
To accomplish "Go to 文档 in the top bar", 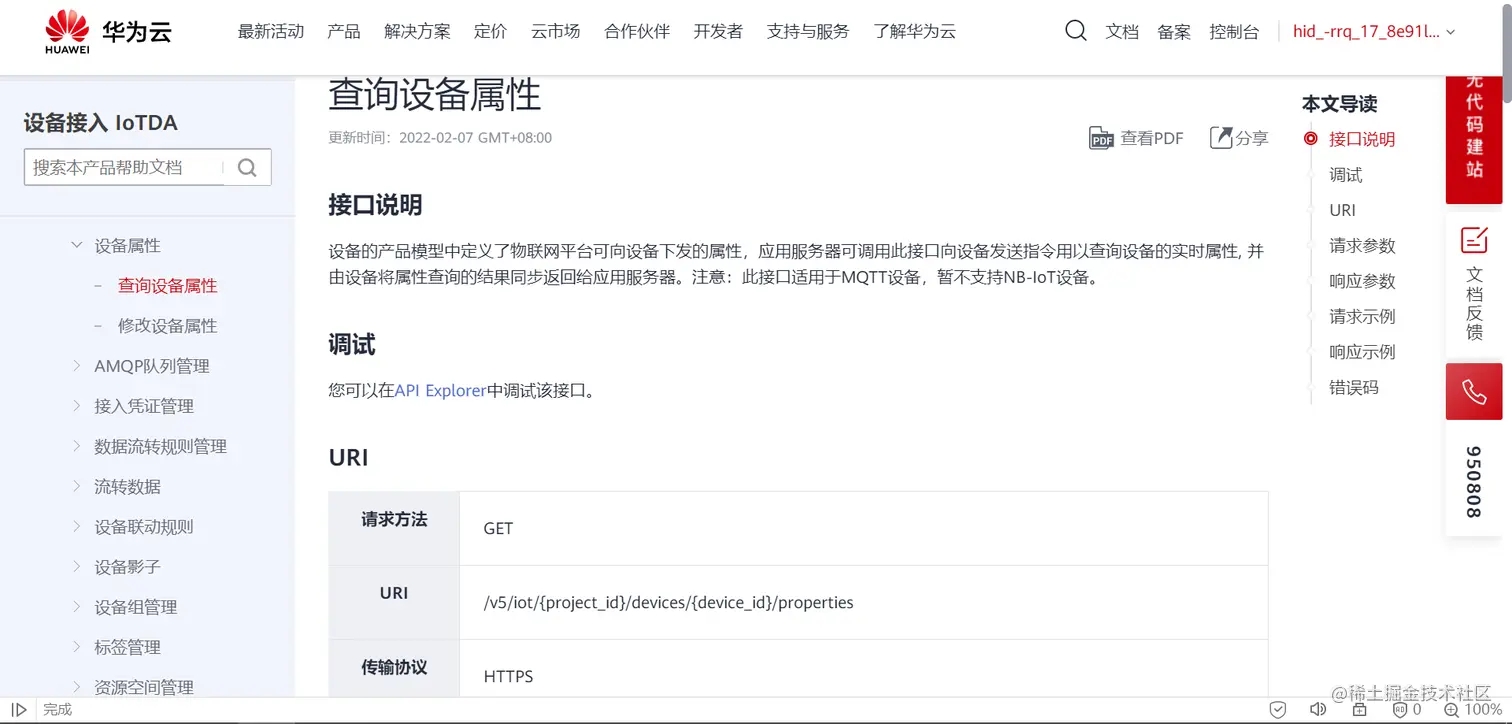I will coord(1122,32).
